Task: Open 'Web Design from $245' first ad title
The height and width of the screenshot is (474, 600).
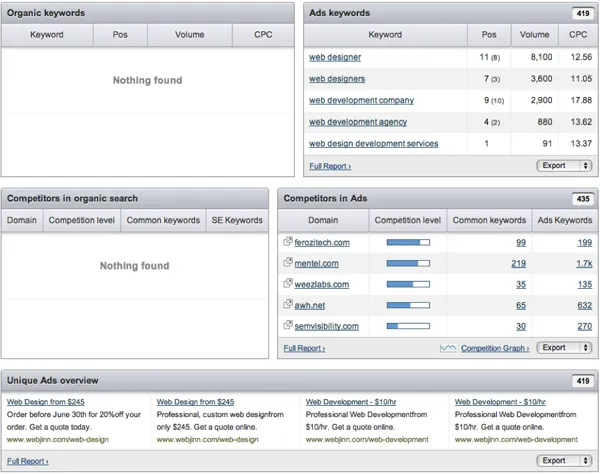Action: [46, 401]
